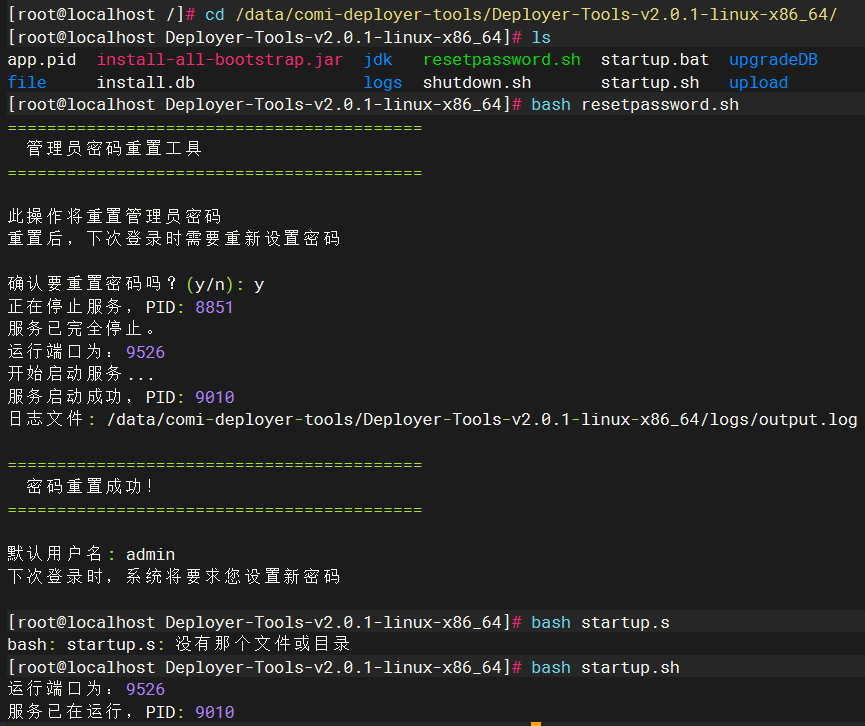Click startup.bat in the file listing
This screenshot has width=865, height=726.
click(x=655, y=60)
